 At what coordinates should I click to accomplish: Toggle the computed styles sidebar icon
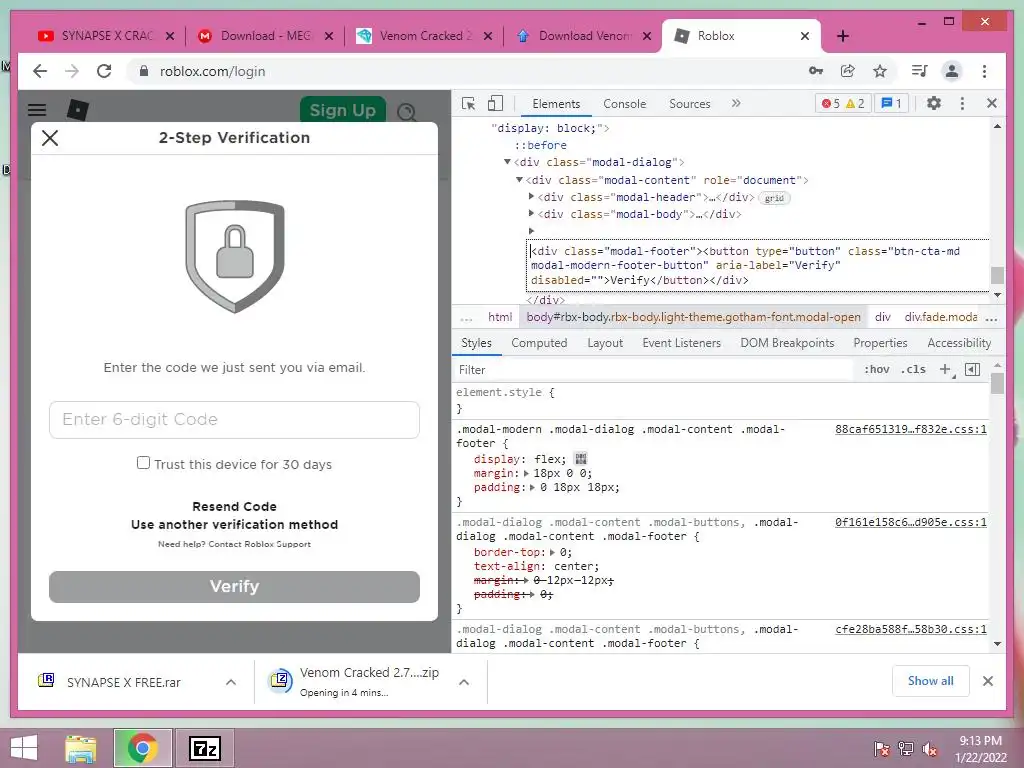coord(972,370)
